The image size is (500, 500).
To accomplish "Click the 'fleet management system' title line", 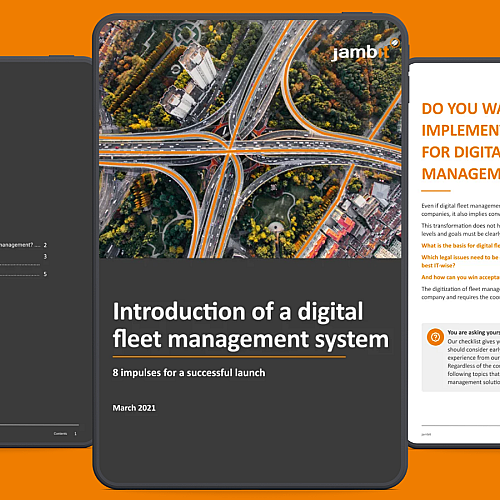I will (251, 339).
